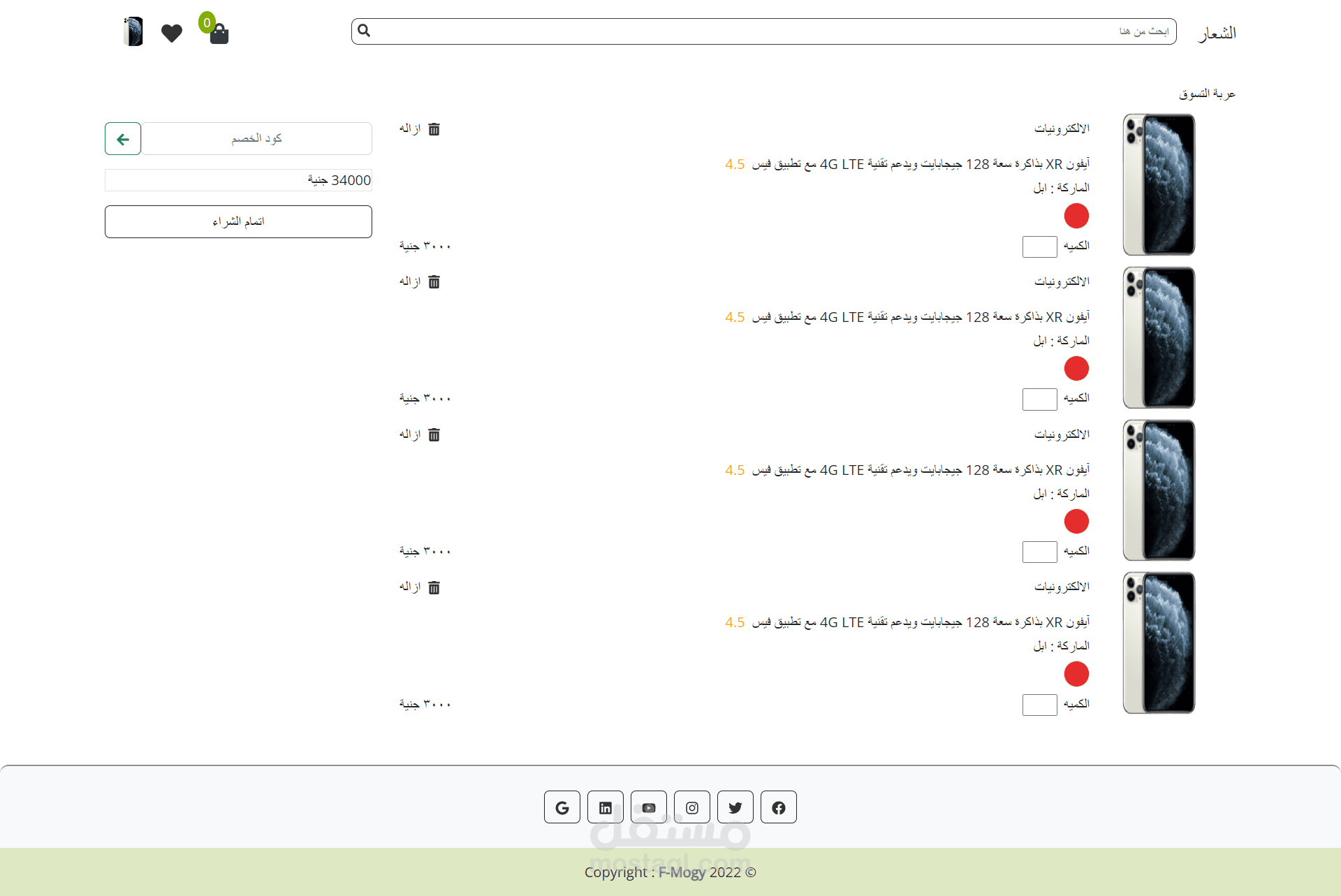1341x896 pixels.
Task: Click the logo text in header
Action: tap(1216, 33)
